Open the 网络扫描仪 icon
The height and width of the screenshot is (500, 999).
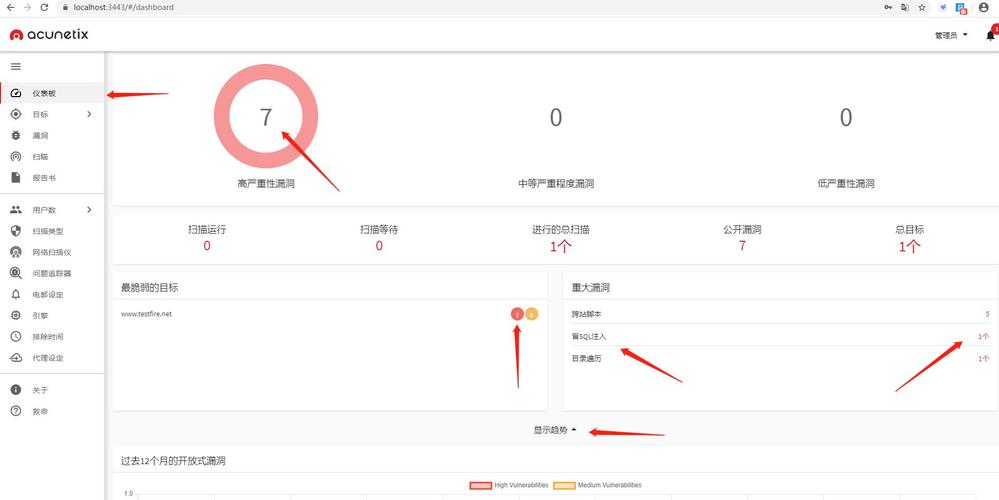click(16, 252)
